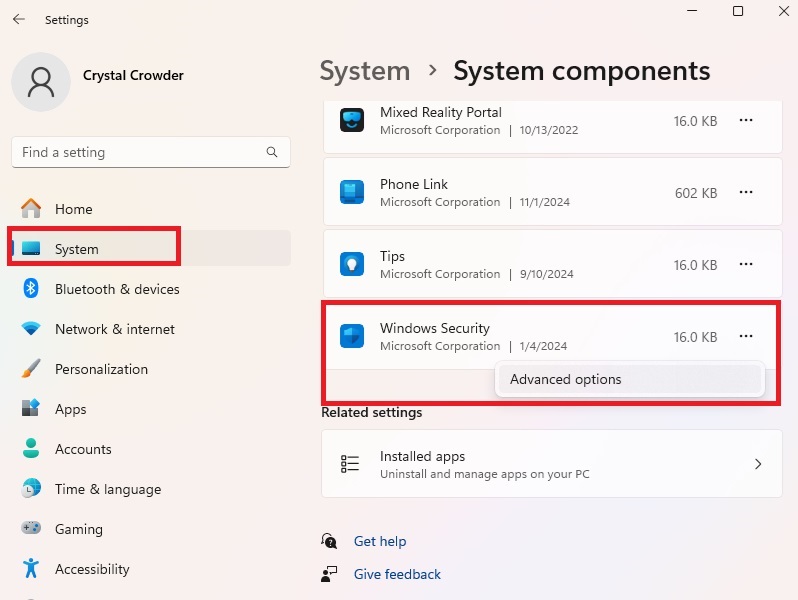
Task: Select the Phone Link name text
Action: [x=414, y=184]
